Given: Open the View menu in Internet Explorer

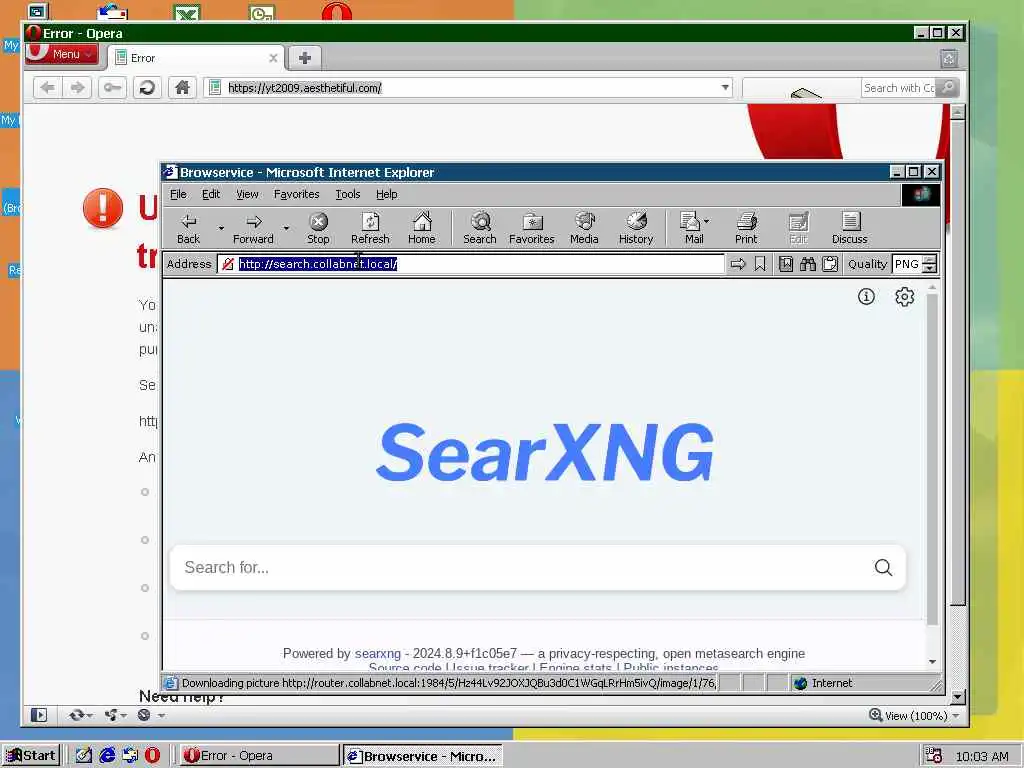Looking at the screenshot, I should [247, 194].
